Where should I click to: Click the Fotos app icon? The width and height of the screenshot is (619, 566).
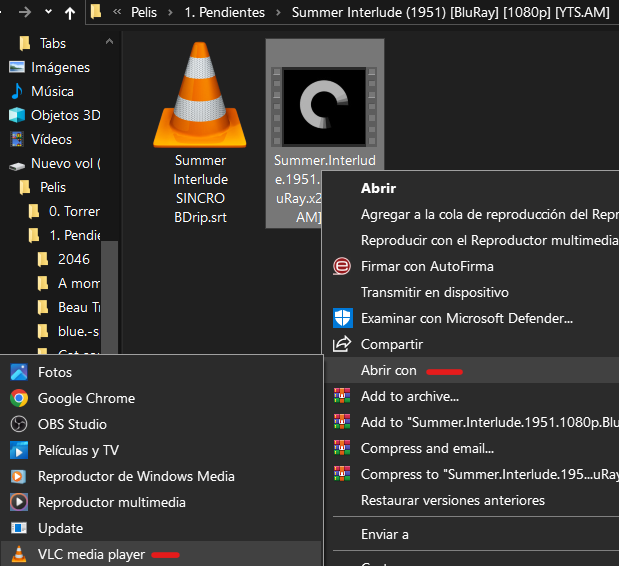[18, 372]
